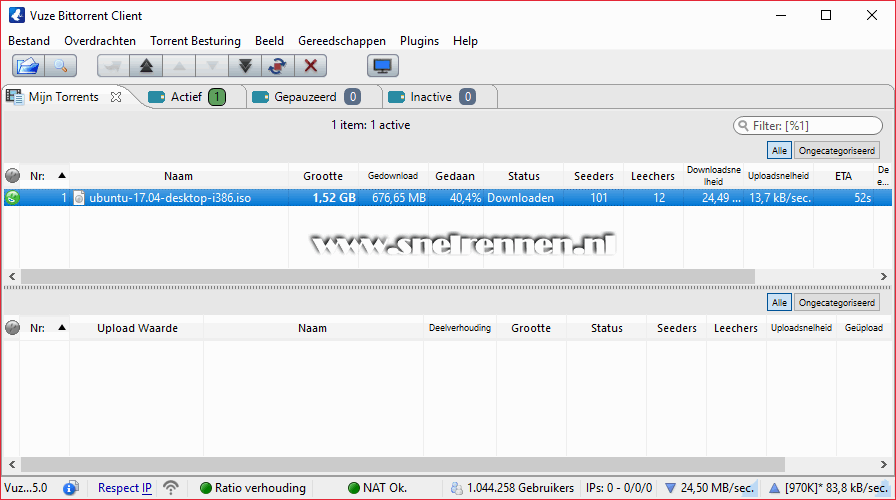Sort seeding list by Upload Waarde column
Image resolution: width=896 pixels, height=500 pixels.
pos(137,328)
